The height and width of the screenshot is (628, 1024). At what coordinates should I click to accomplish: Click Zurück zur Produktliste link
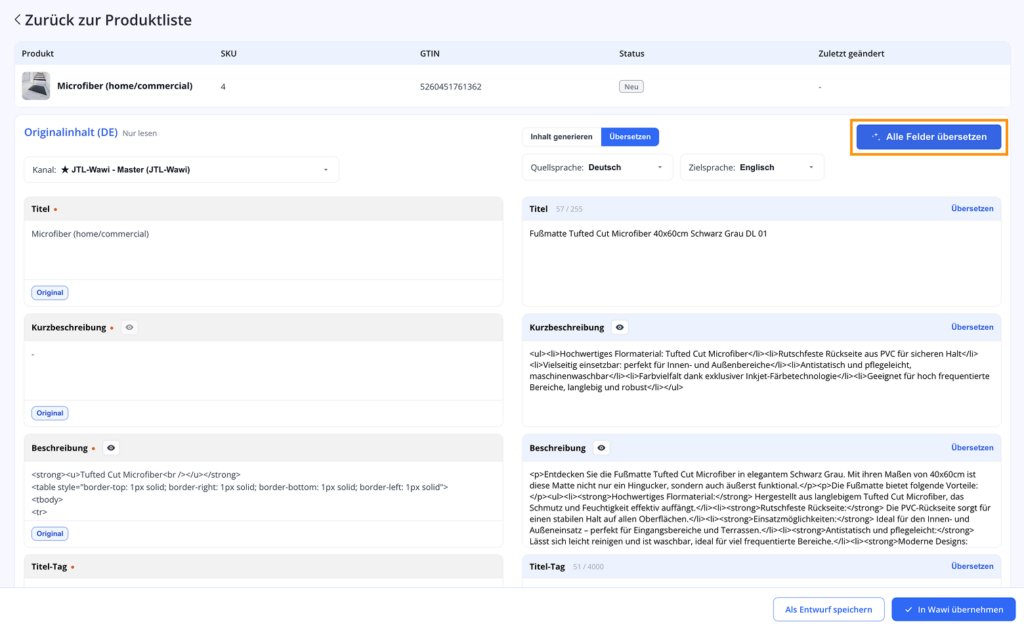tap(108, 20)
